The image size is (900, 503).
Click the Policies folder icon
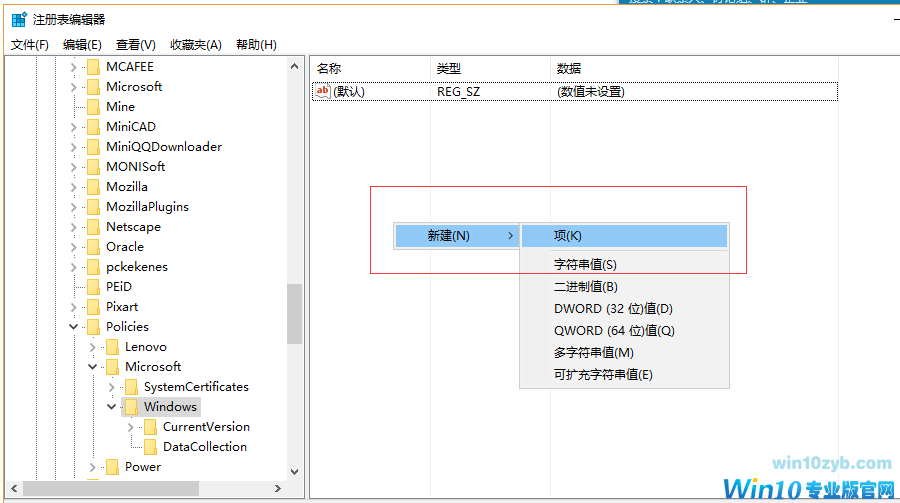tap(94, 327)
